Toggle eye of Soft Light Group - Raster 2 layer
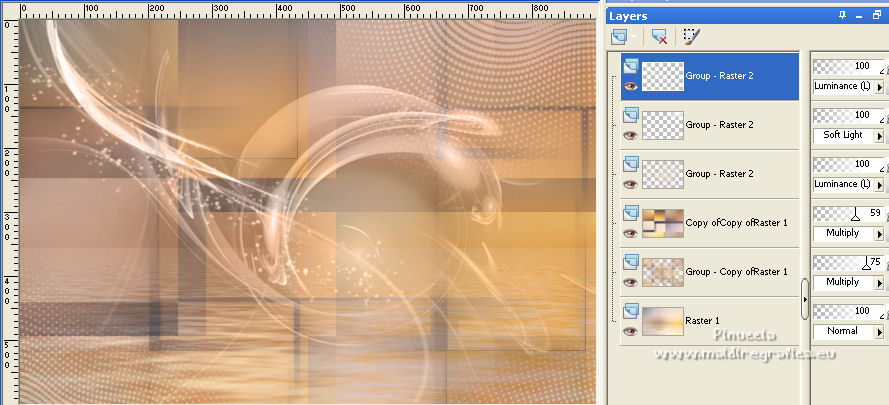The image size is (889, 405). pos(630,135)
